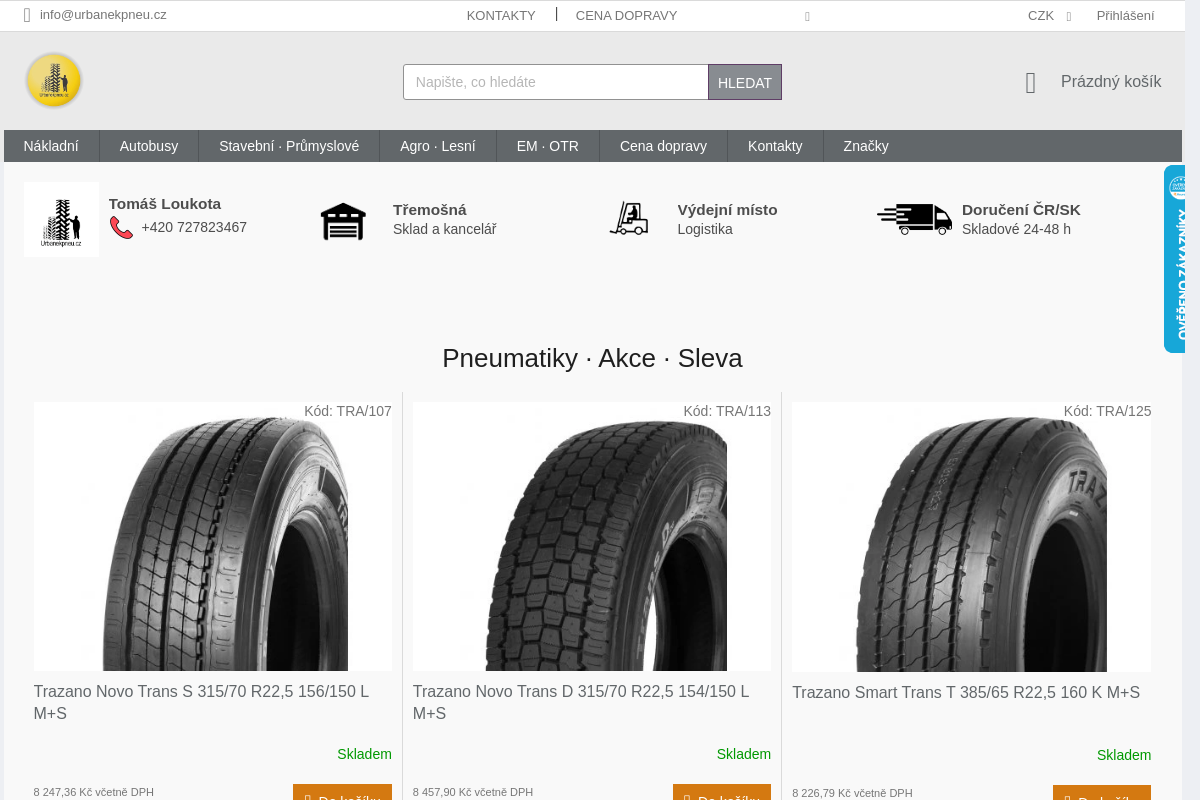Click the 'Kód: TRA/107' product code
The height and width of the screenshot is (800, 1200).
pos(348,411)
